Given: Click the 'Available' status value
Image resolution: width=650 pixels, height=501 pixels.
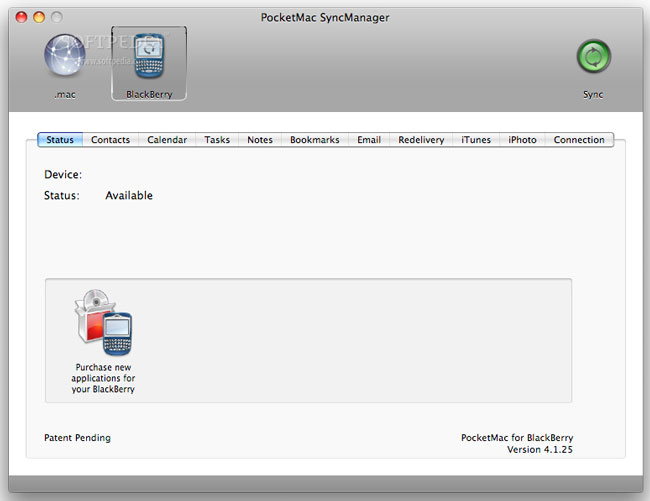Looking at the screenshot, I should [129, 195].
